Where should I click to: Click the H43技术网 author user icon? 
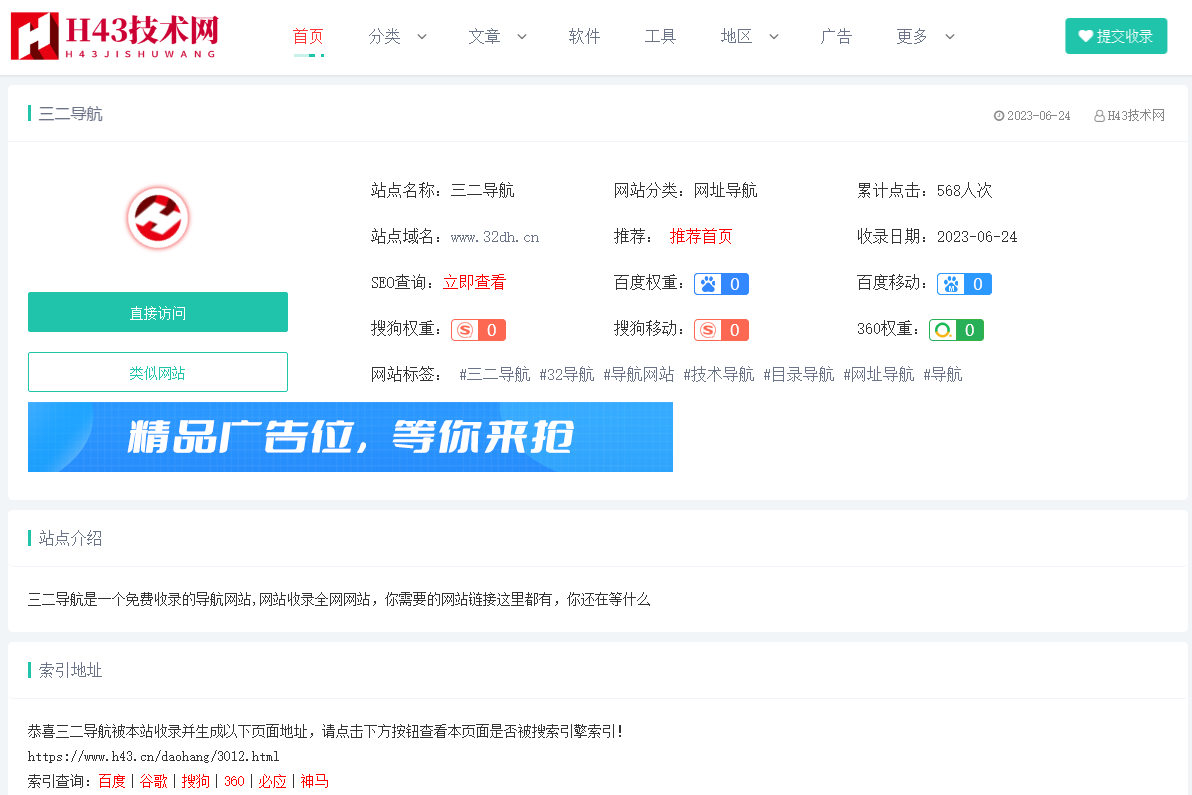pyautogui.click(x=1099, y=116)
